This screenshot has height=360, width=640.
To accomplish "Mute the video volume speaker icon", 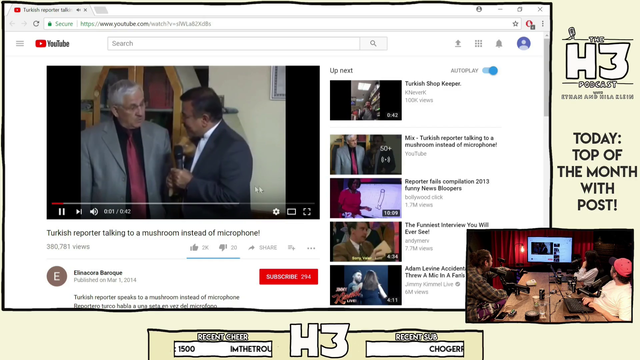I will pos(94,211).
